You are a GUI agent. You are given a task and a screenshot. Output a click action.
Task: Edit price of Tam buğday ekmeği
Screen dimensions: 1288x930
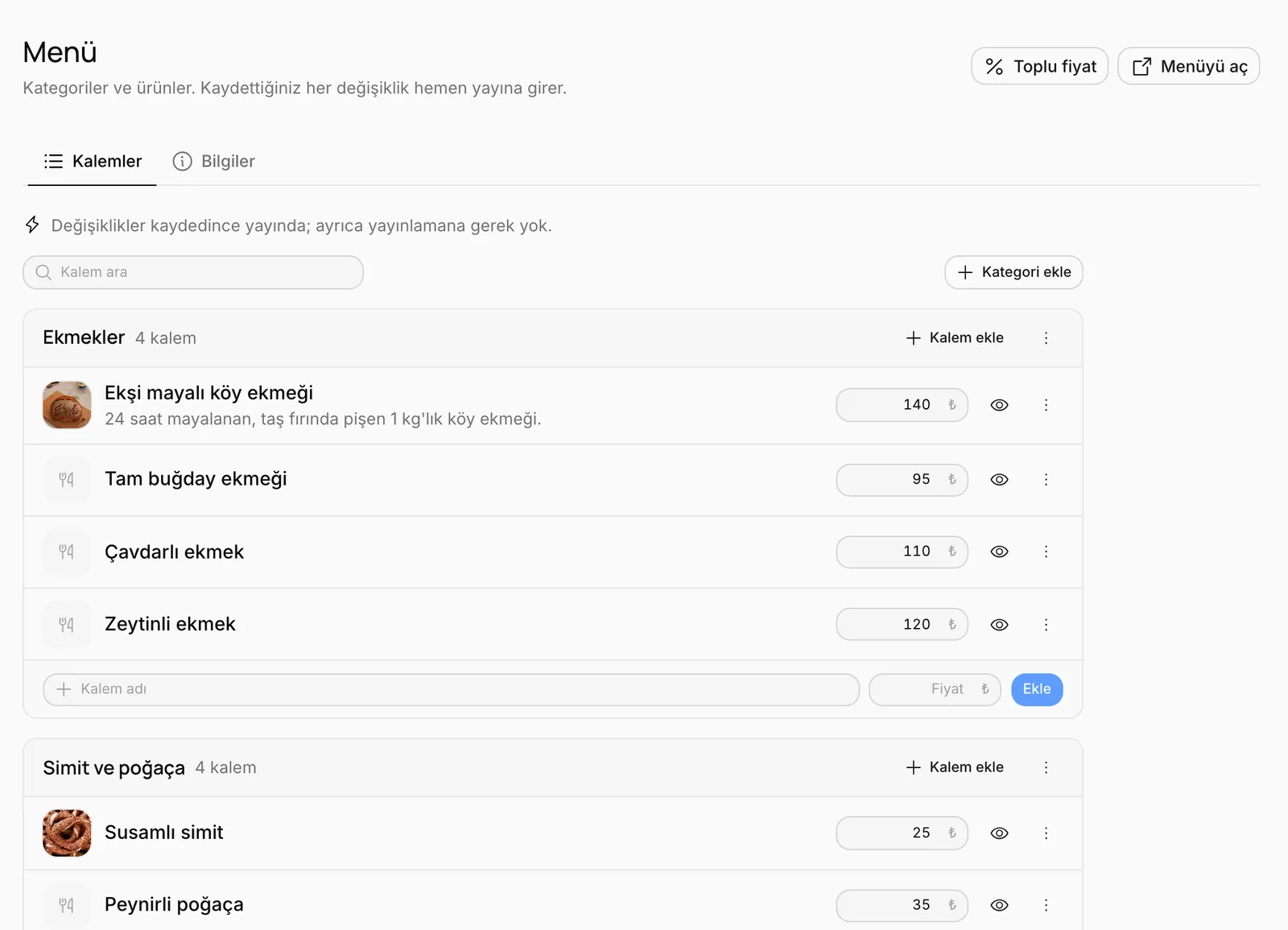coord(902,480)
